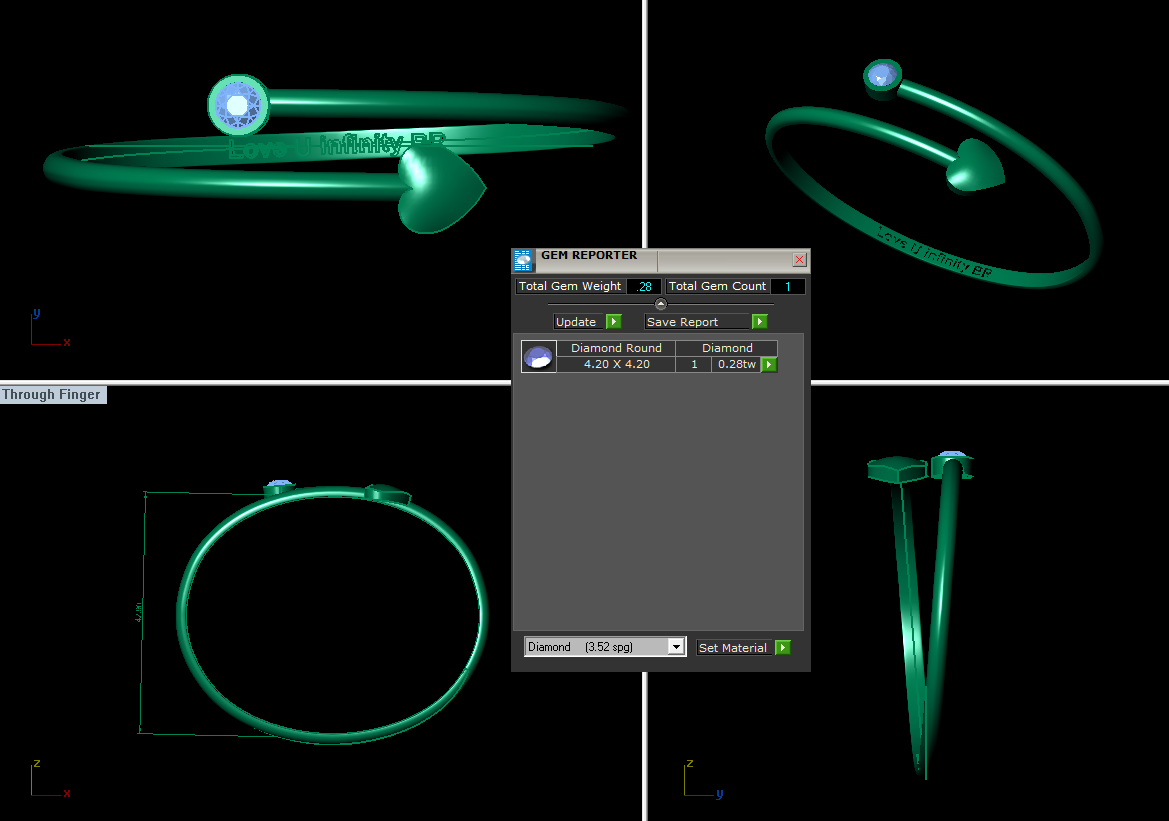Screen dimensions: 1169x821
Task: Click the Total Gem Count value 1
Action: pyautogui.click(x=787, y=286)
